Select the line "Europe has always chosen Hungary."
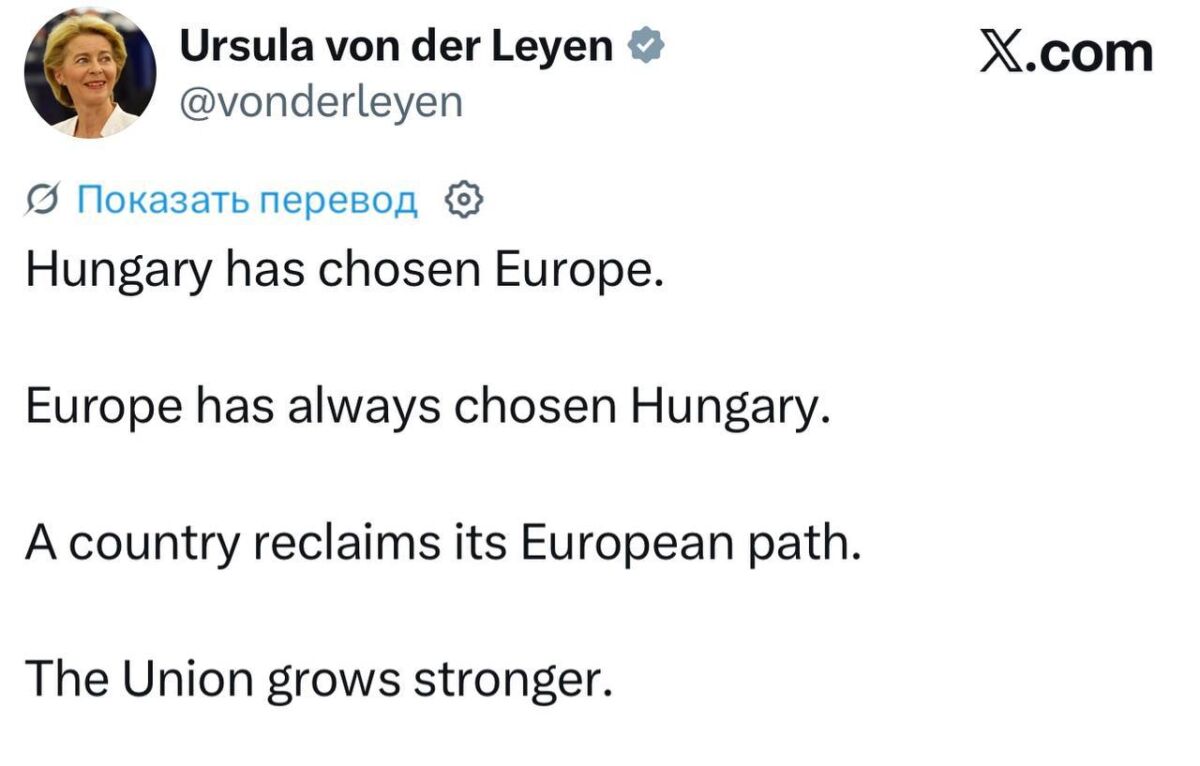This screenshot has width=1200, height=766. tap(427, 407)
